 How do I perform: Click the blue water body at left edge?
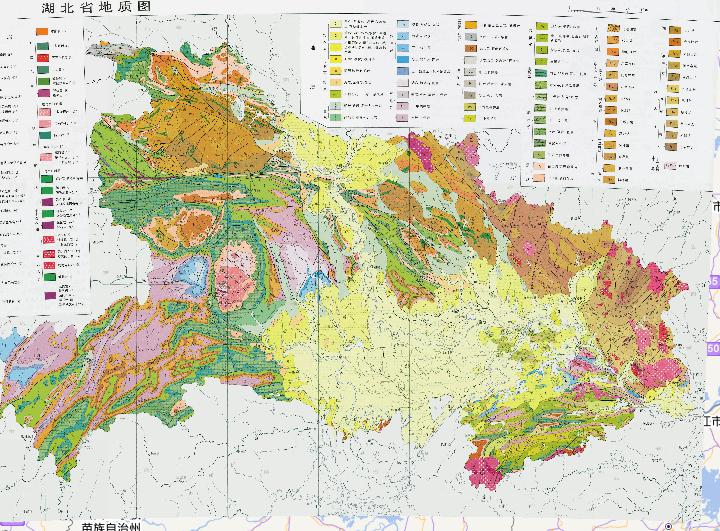[x=10, y=345]
